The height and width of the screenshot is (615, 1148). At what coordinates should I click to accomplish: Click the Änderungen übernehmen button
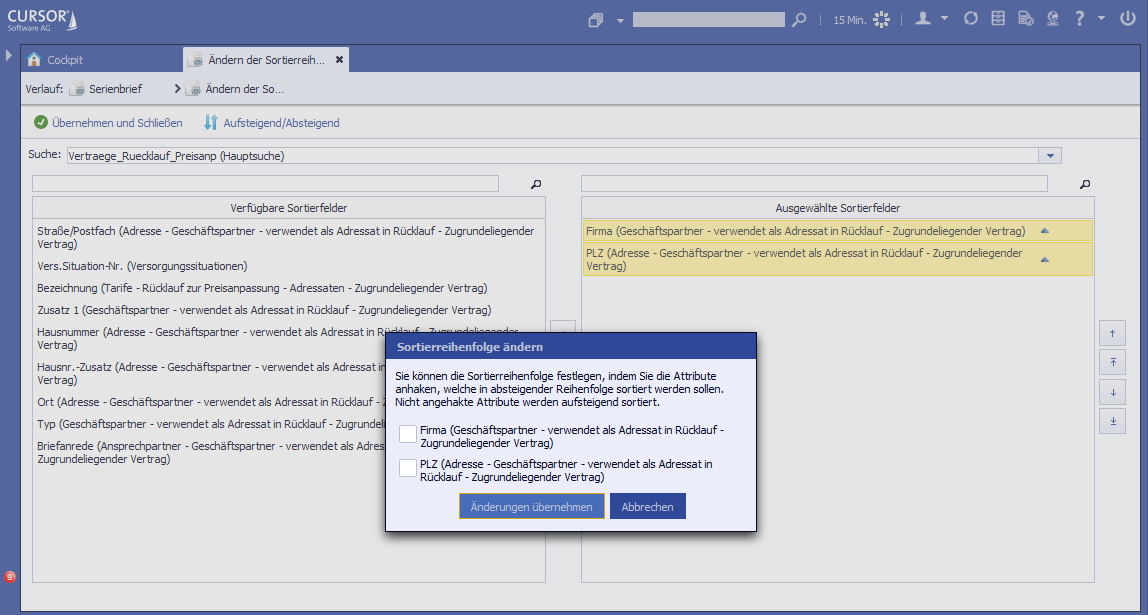pyautogui.click(x=532, y=507)
